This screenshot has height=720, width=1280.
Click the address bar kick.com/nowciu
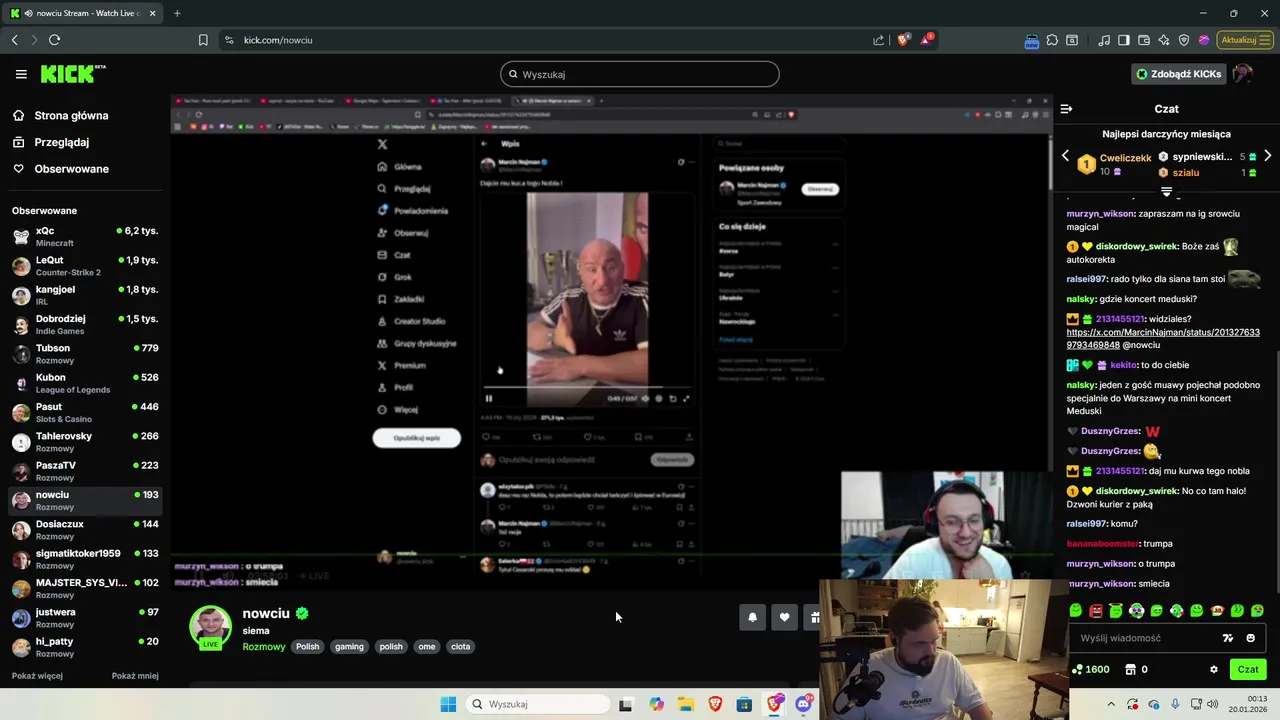(x=278, y=40)
